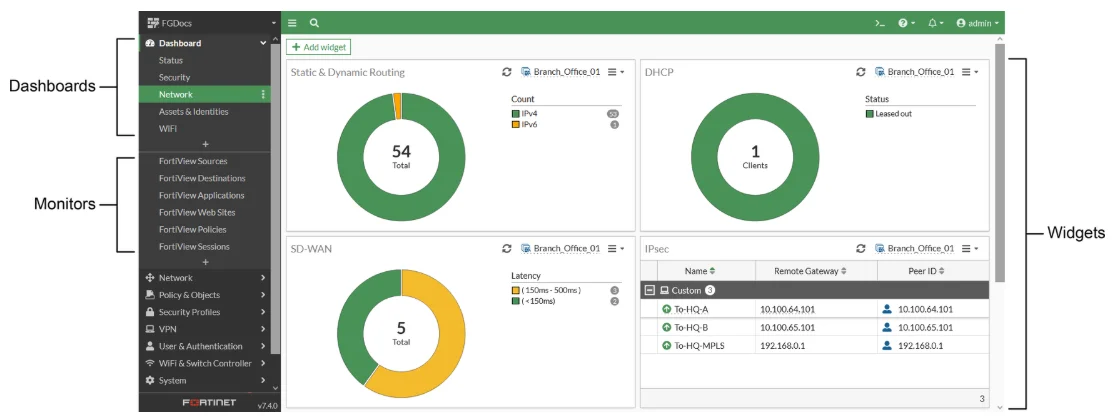Expand the VPN menu

pos(204,329)
